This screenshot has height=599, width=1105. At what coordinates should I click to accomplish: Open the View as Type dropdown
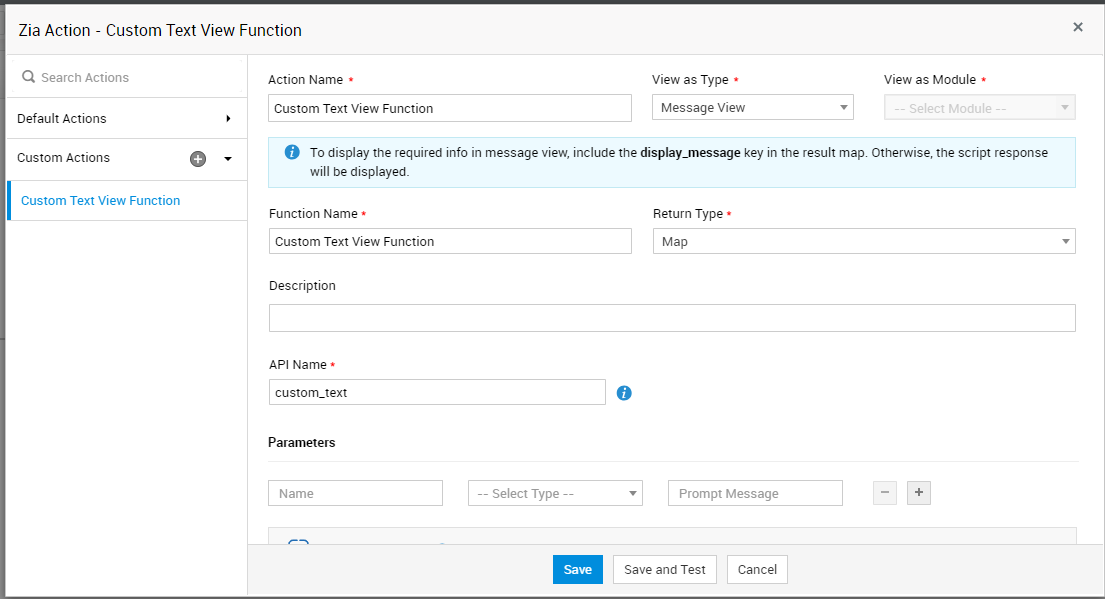[x=752, y=108]
